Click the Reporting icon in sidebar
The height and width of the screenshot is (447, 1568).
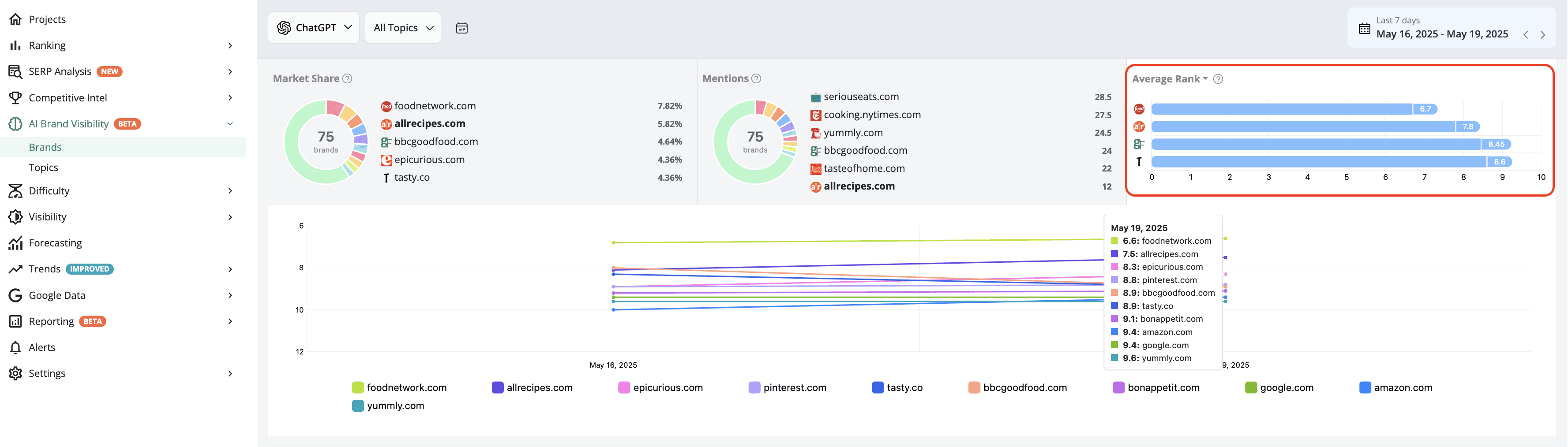click(15, 322)
